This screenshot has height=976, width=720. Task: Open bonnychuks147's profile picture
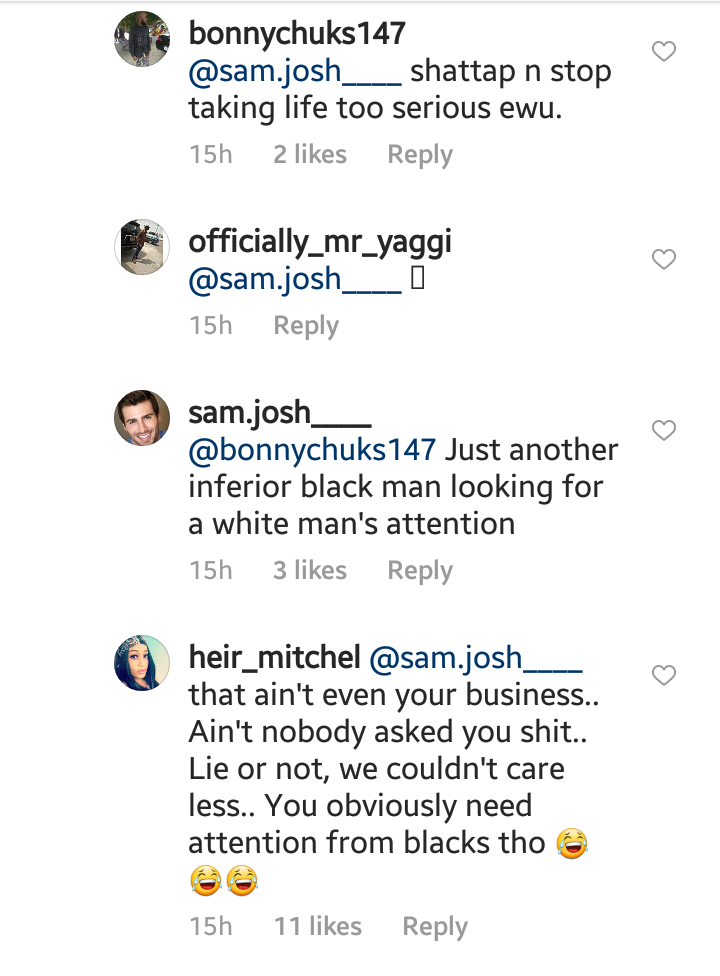(143, 40)
